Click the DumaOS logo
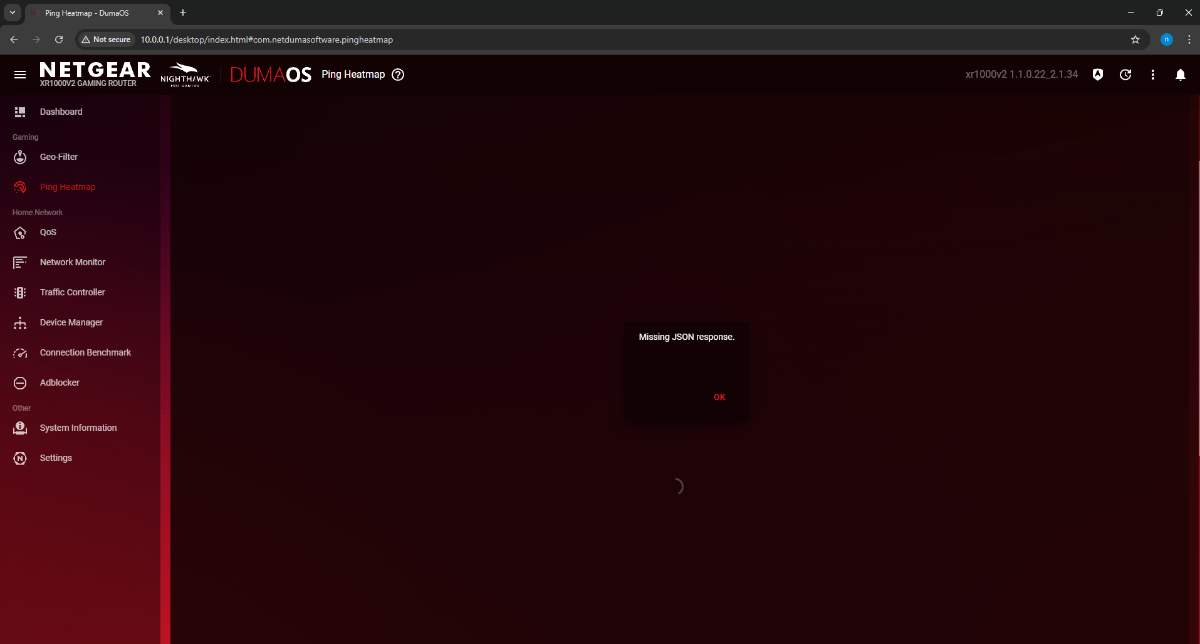 [x=271, y=75]
